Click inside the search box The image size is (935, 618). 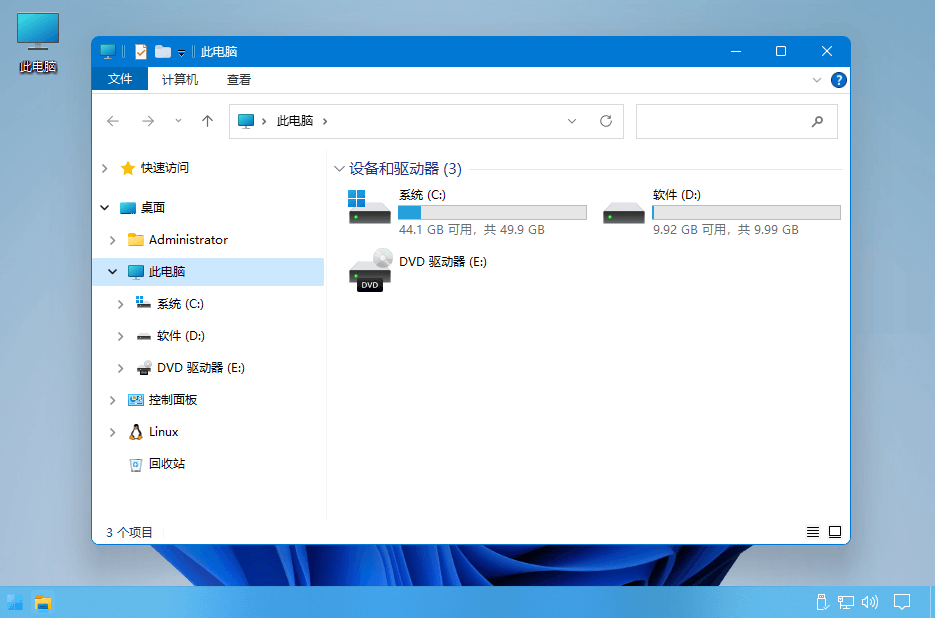pyautogui.click(x=737, y=120)
